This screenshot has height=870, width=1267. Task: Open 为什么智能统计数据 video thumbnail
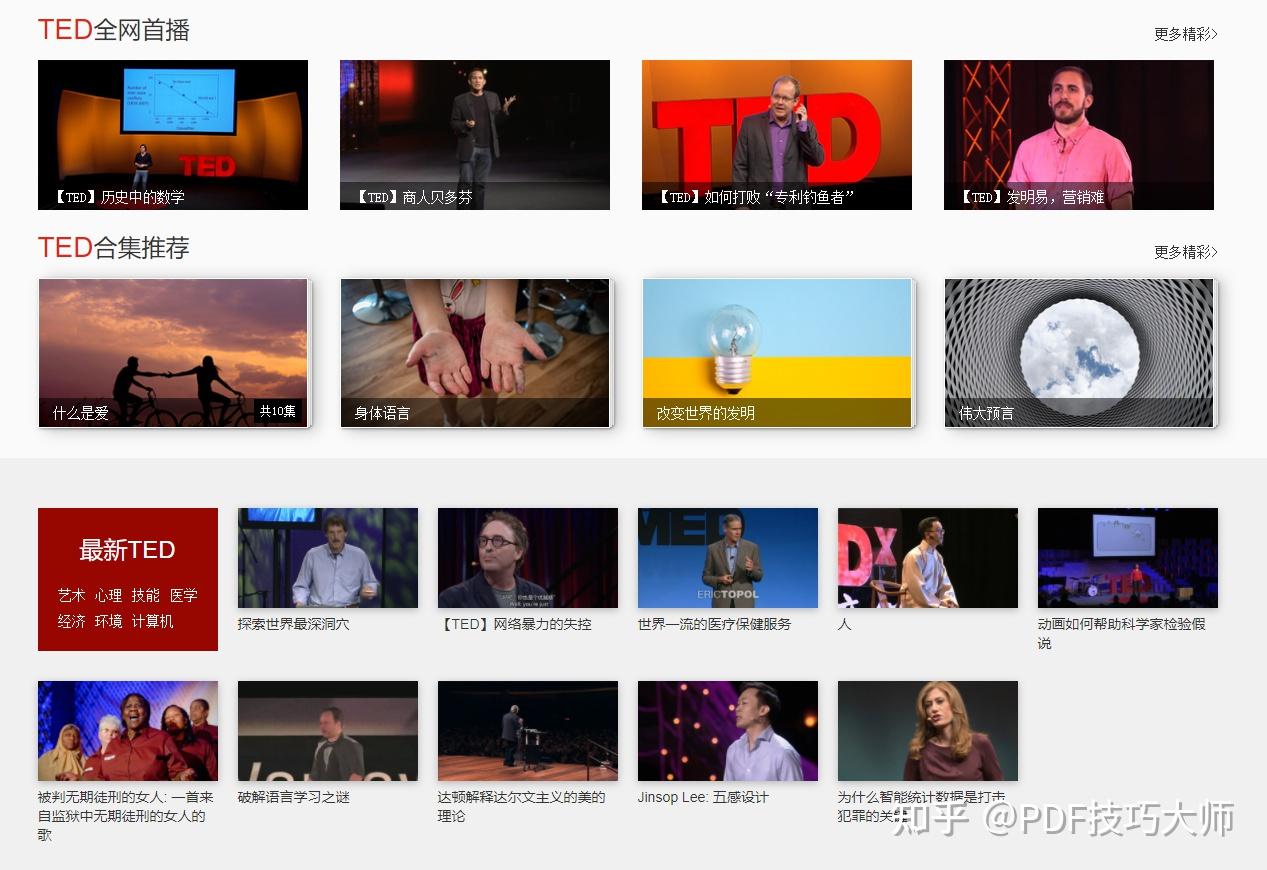point(928,731)
